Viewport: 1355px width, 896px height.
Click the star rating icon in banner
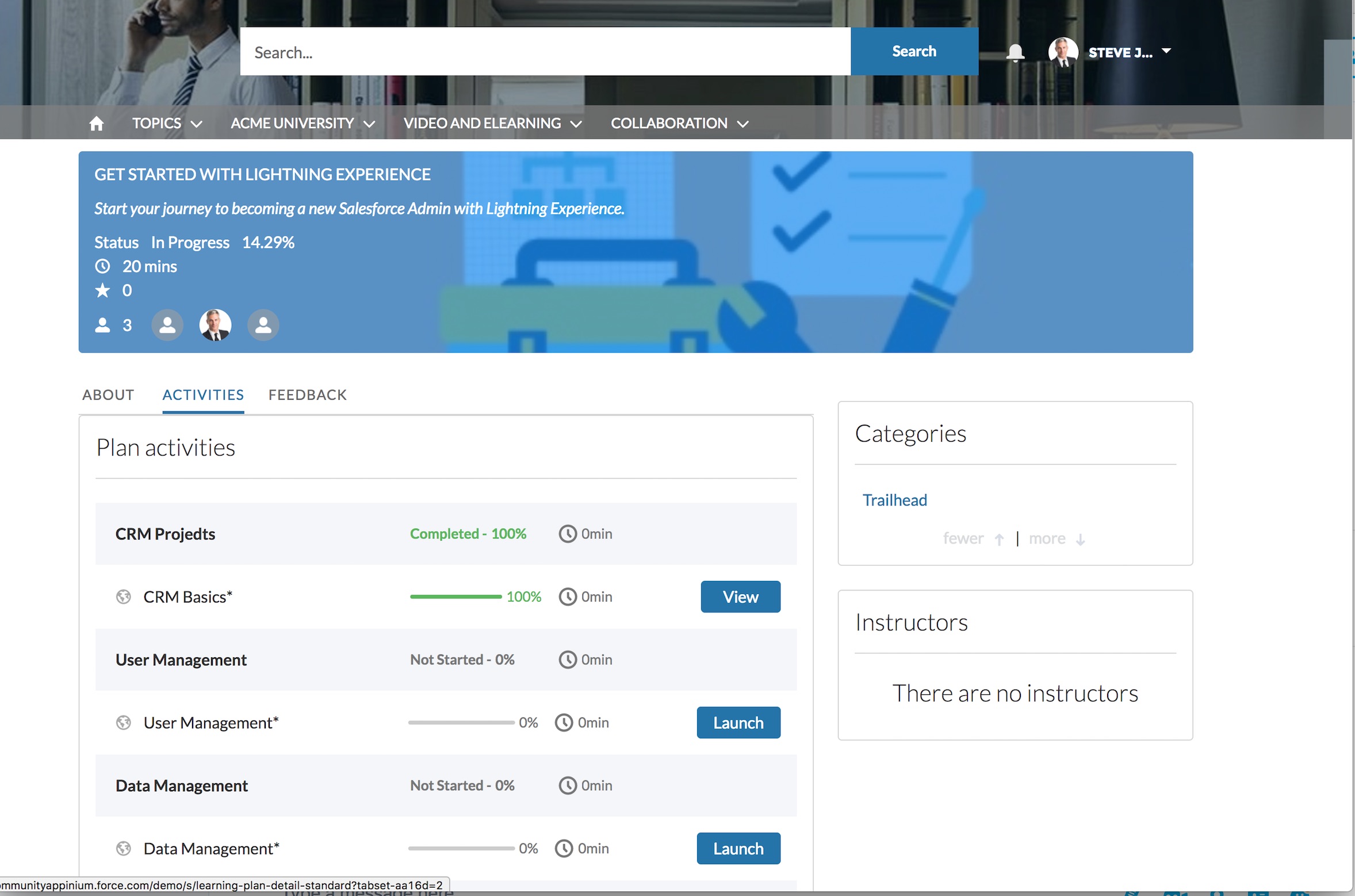[102, 290]
